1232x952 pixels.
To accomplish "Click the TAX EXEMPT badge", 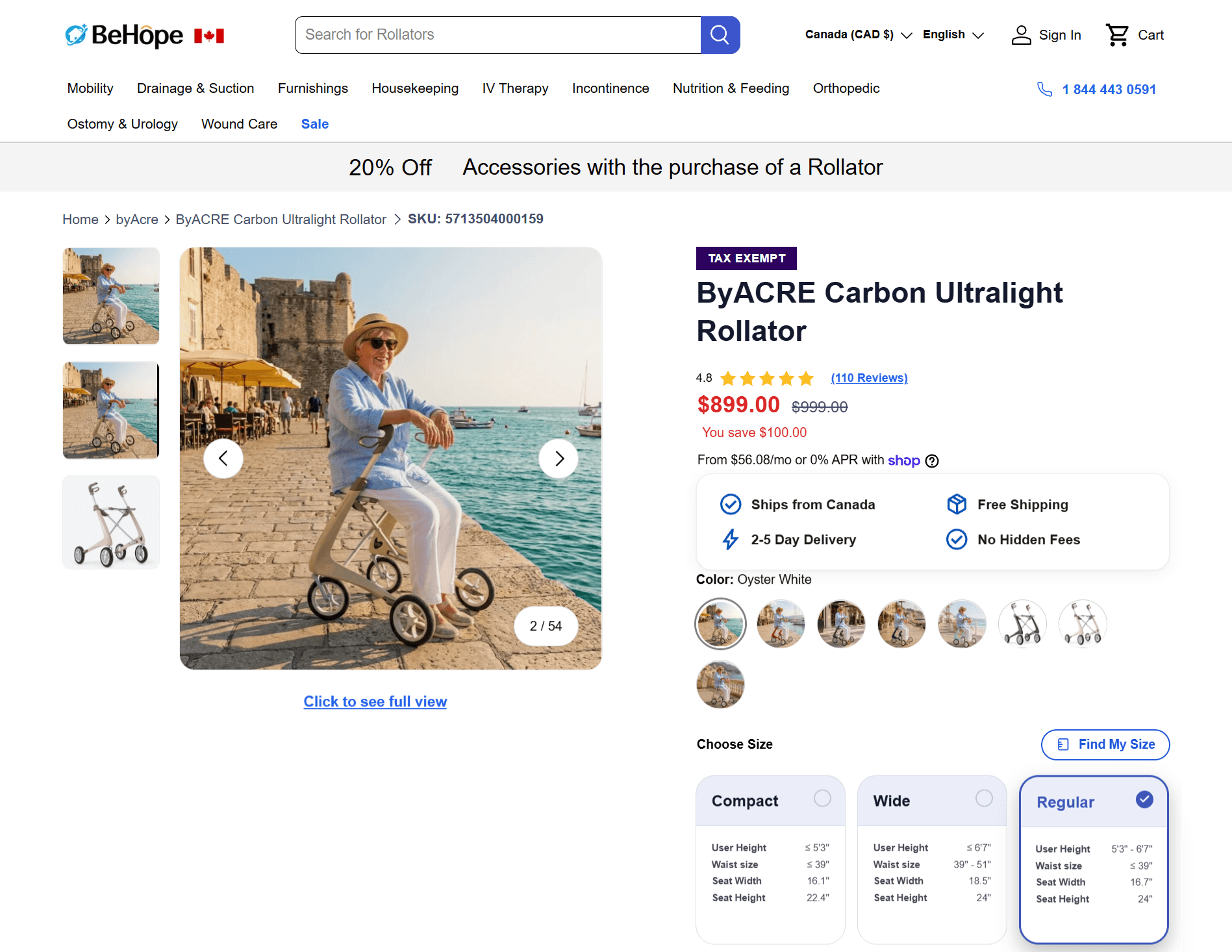I will (x=746, y=258).
